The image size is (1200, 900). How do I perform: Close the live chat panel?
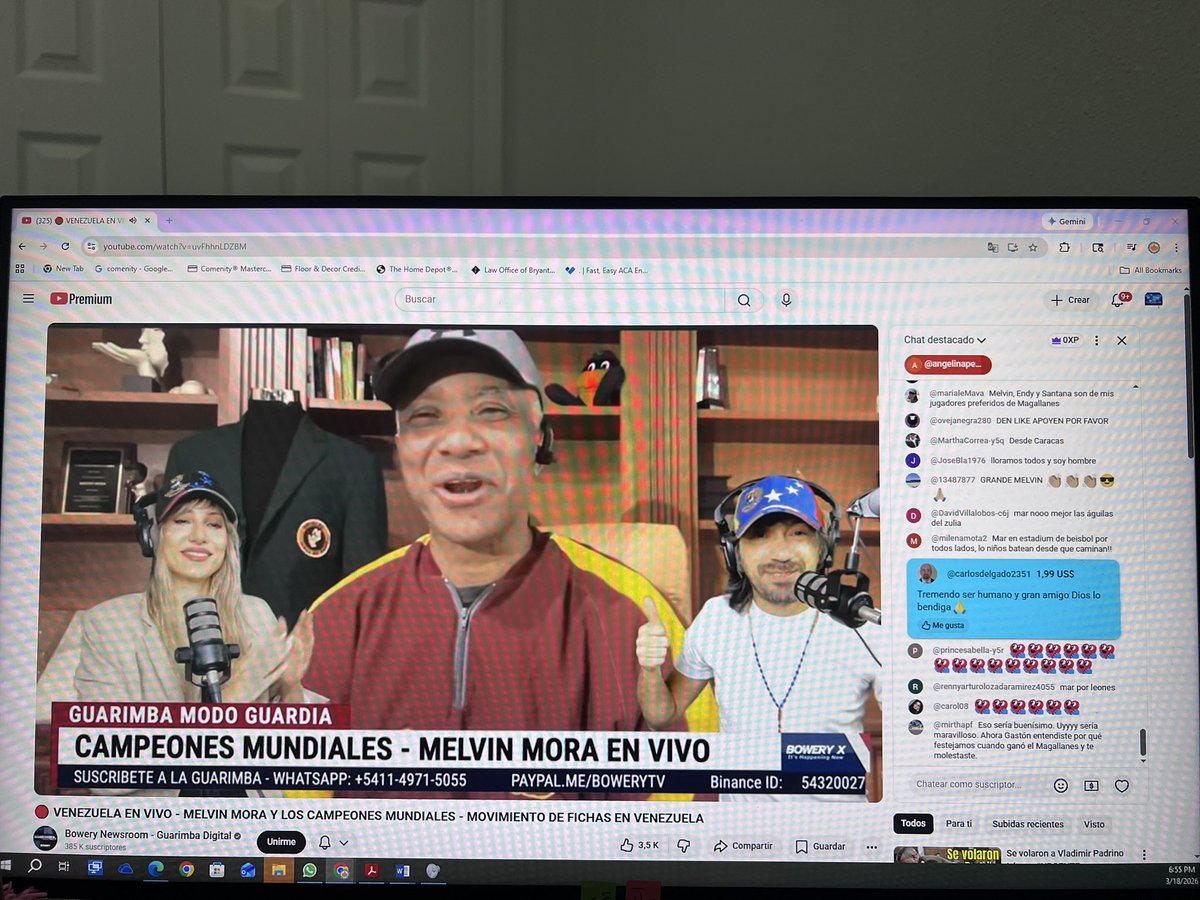(x=1122, y=340)
